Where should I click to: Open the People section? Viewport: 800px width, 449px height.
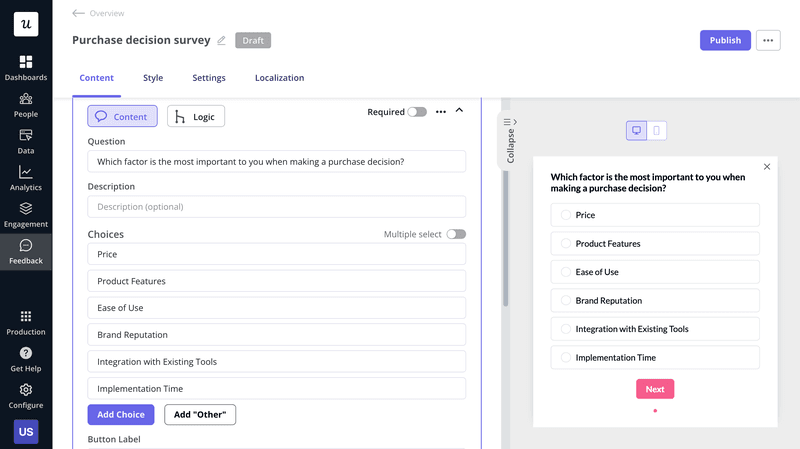coord(26,105)
